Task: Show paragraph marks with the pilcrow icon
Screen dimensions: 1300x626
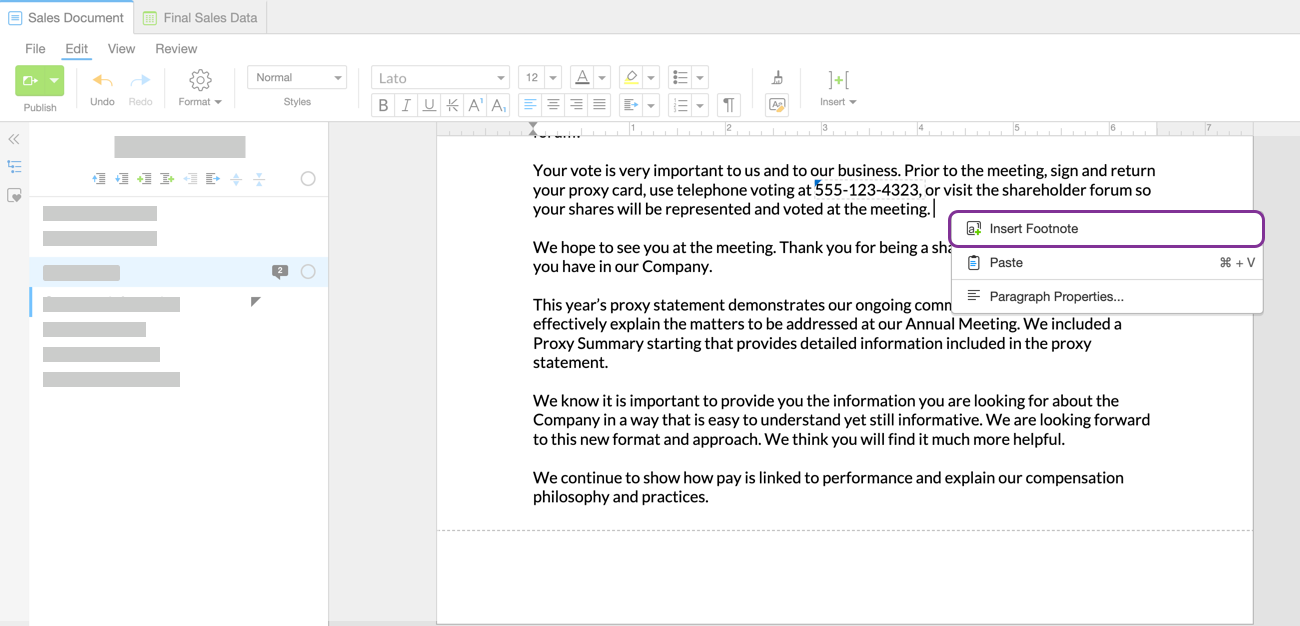Action: click(729, 104)
